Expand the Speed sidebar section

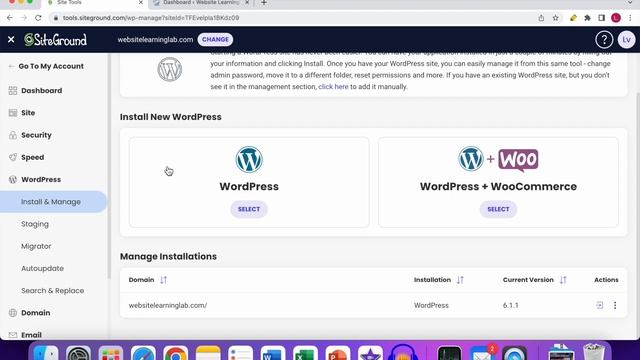click(x=33, y=157)
